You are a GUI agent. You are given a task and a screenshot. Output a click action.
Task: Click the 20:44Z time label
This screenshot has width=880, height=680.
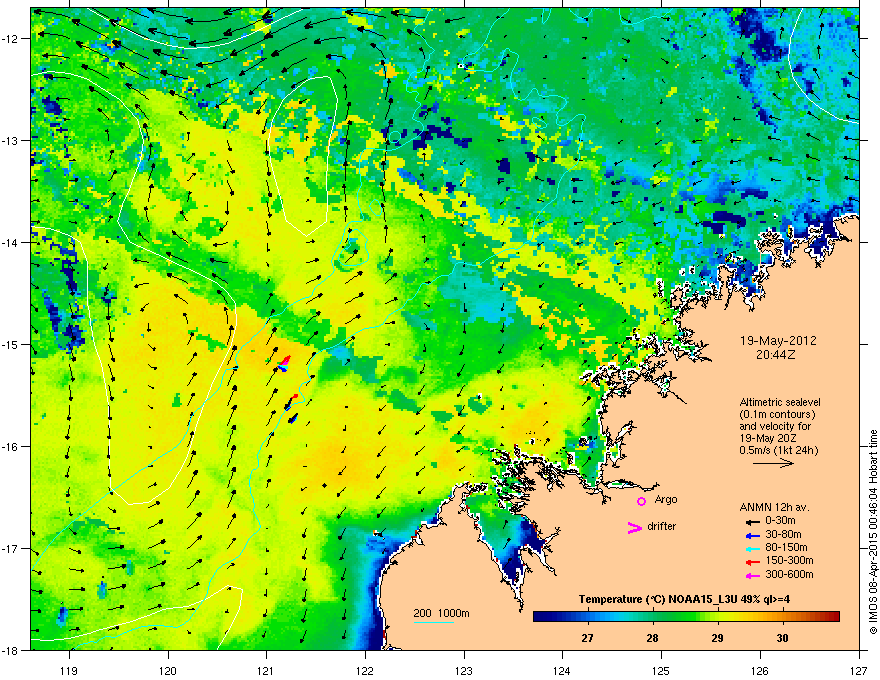pos(778,355)
